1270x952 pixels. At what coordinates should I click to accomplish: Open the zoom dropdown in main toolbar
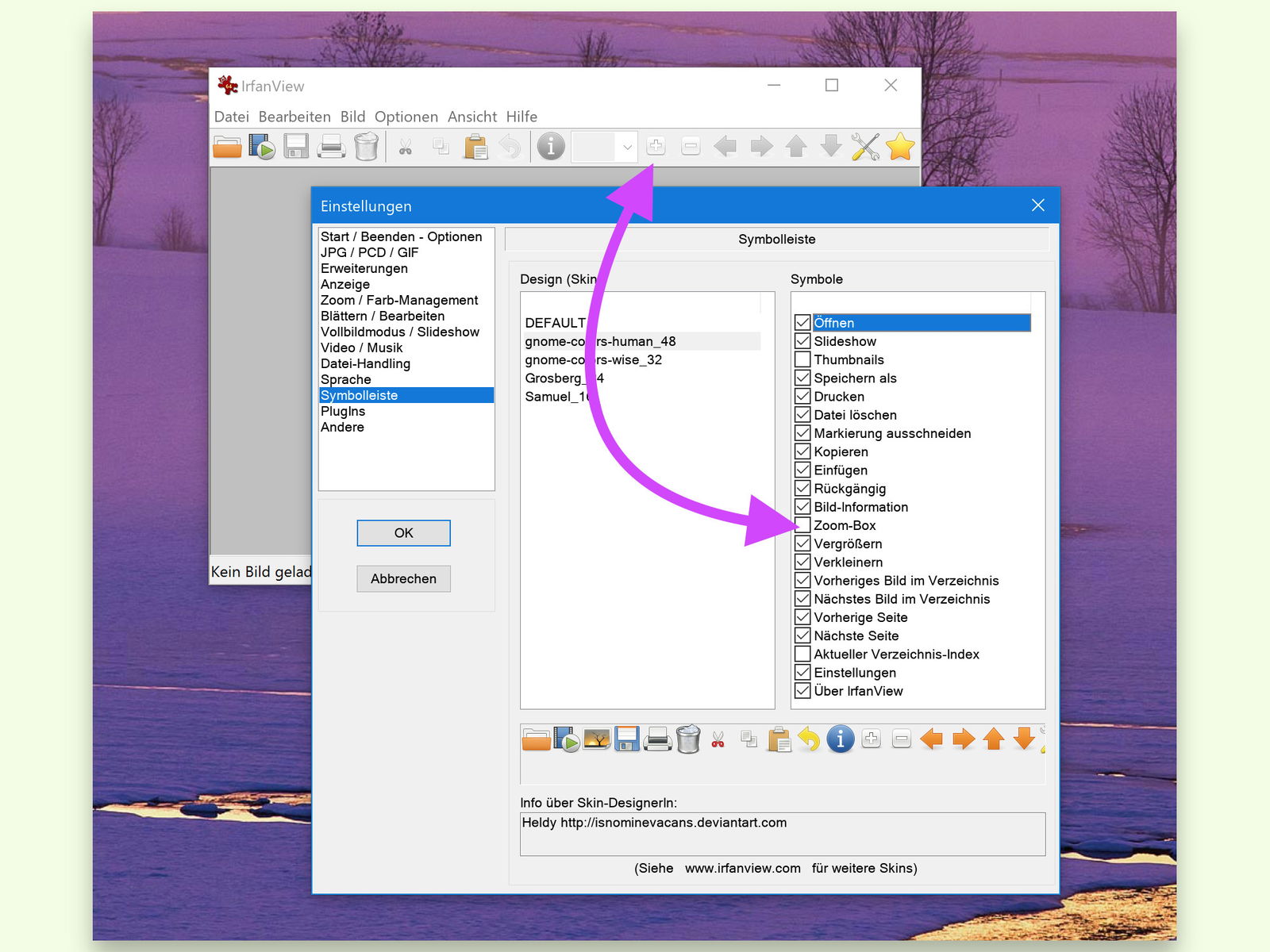click(627, 147)
